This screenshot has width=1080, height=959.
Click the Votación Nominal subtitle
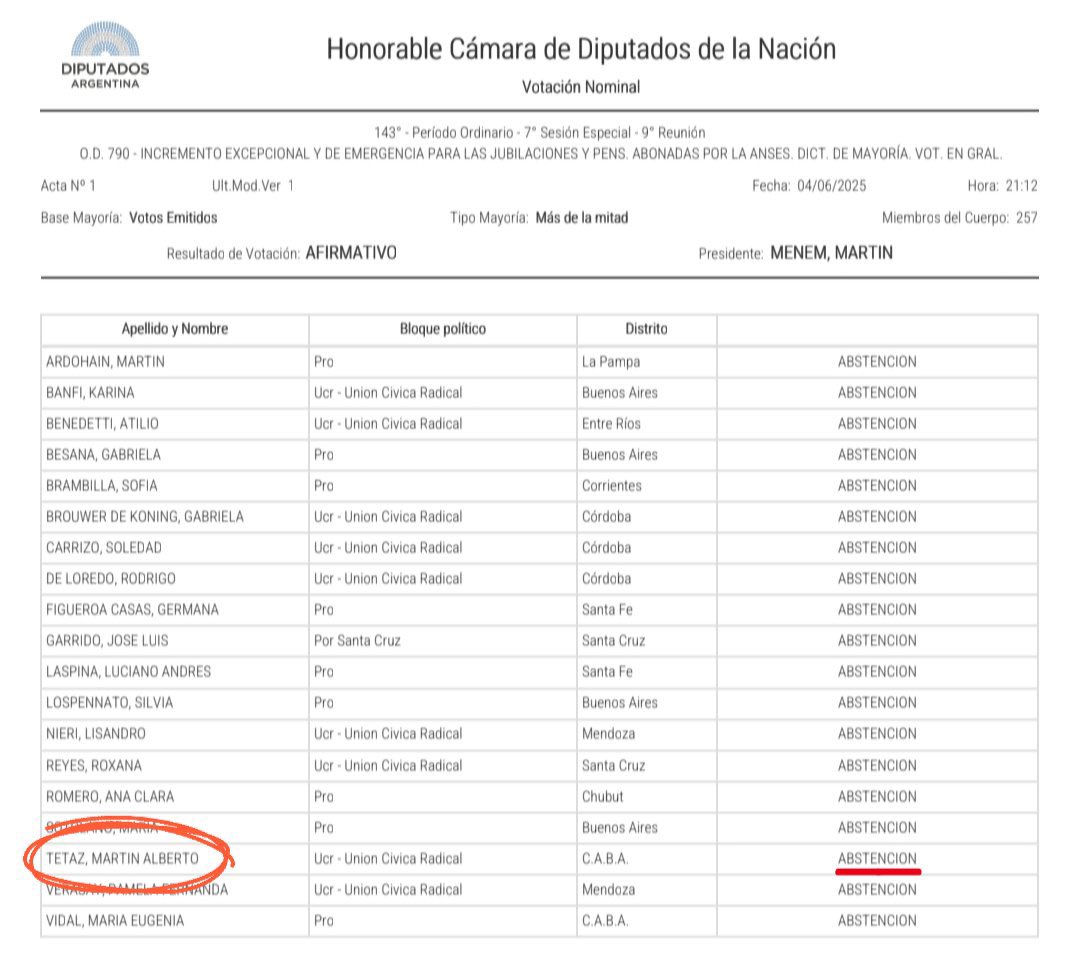[583, 87]
